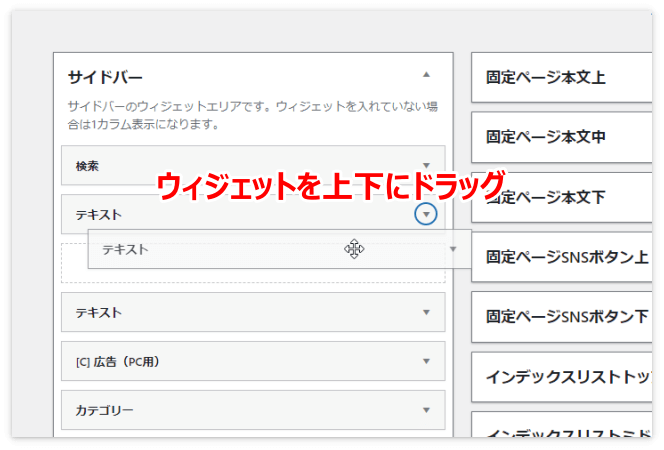The width and height of the screenshot is (664, 450).
Task: Open the 固定ページ本文下 widget area
Action: pyautogui.click(x=562, y=197)
